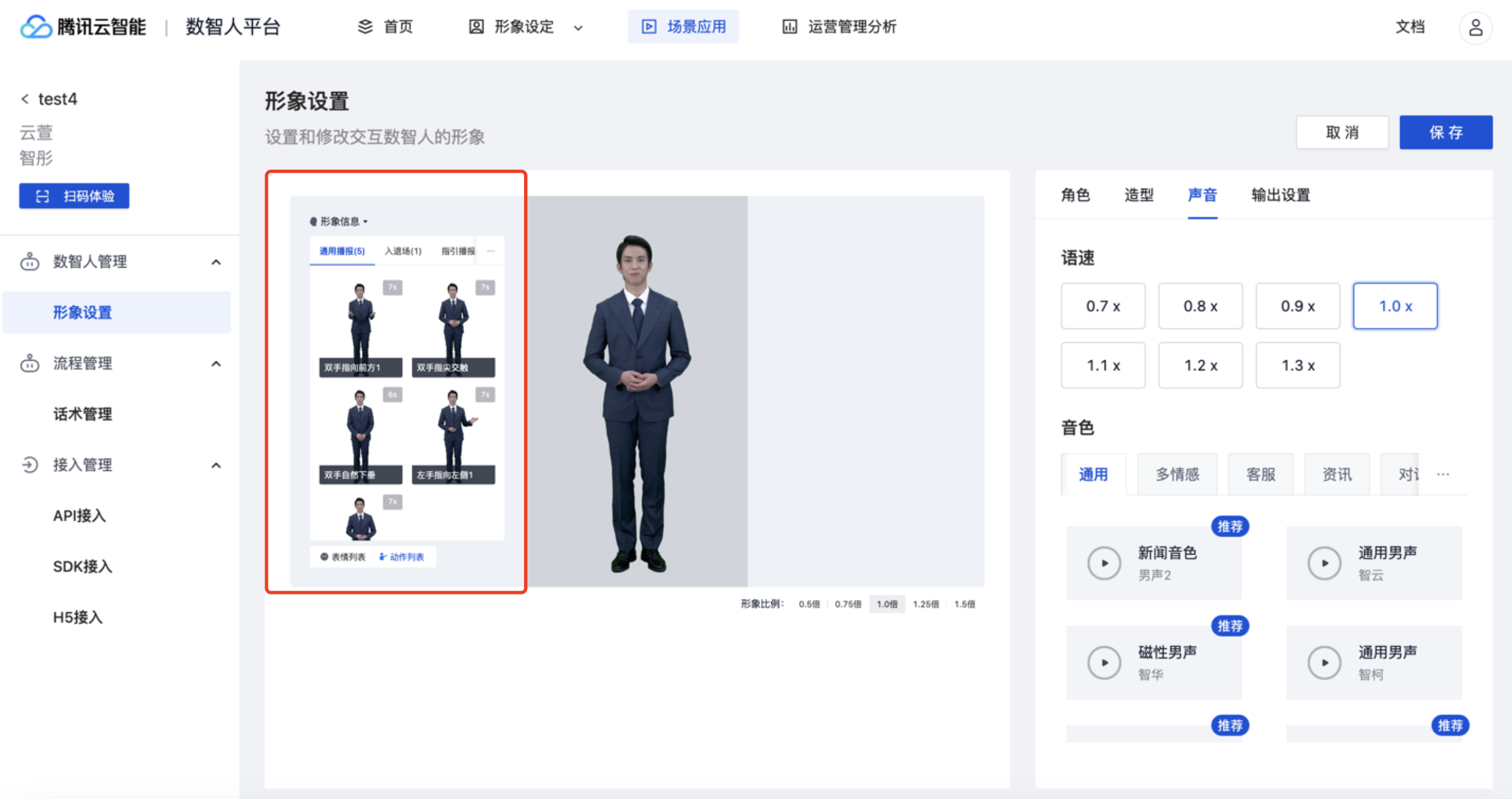Open the 动作列表 action list icon
This screenshot has height=799, width=1512.
pyautogui.click(x=382, y=556)
